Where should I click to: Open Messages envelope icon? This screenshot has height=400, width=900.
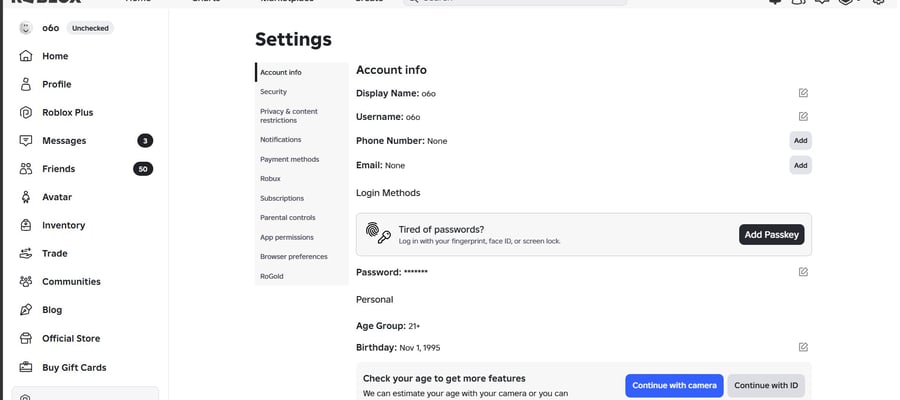pyautogui.click(x=25, y=141)
